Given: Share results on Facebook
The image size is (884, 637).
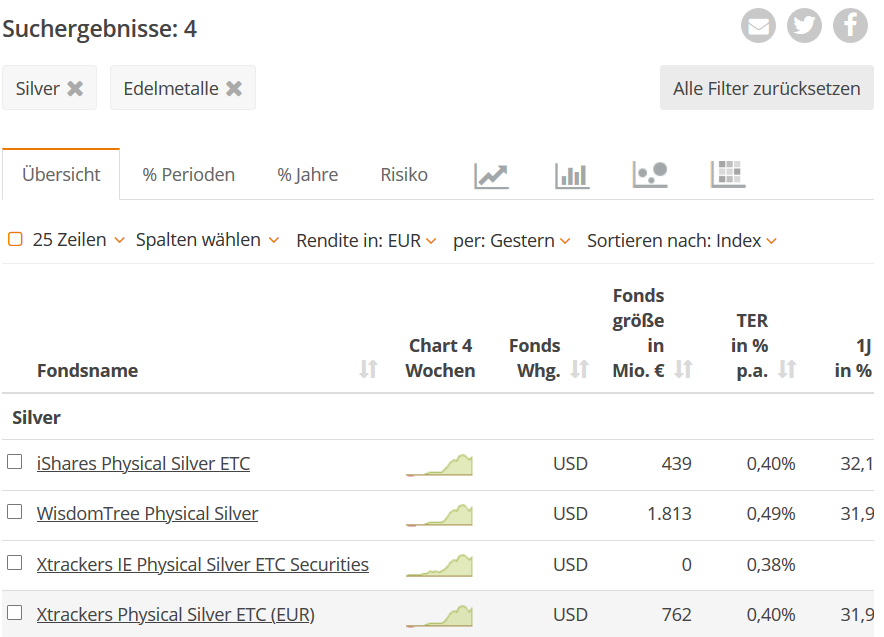Looking at the screenshot, I should click(x=850, y=26).
